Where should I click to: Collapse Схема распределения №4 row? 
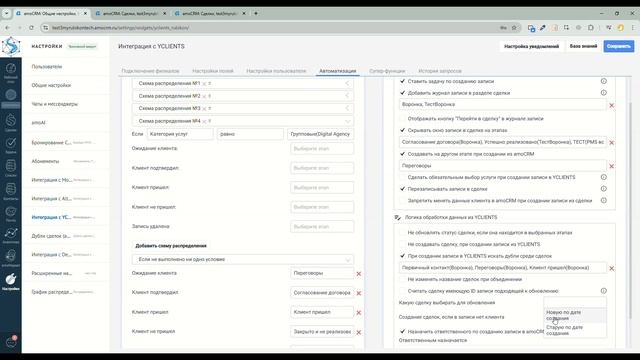point(347,121)
